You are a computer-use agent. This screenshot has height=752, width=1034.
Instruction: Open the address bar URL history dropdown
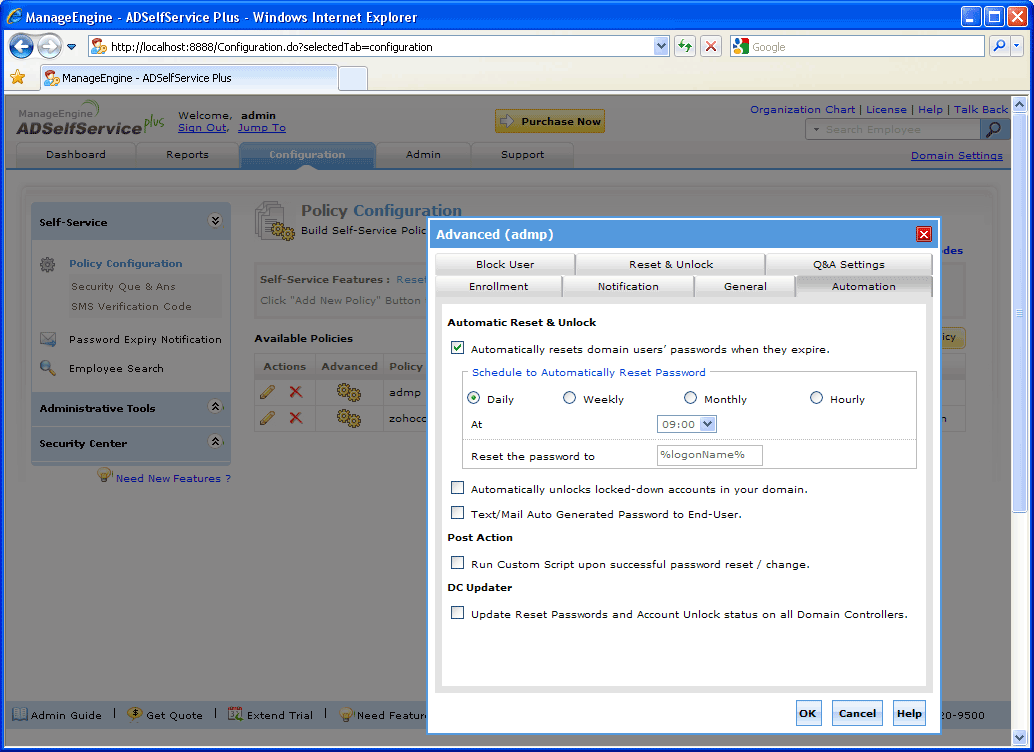(x=661, y=46)
